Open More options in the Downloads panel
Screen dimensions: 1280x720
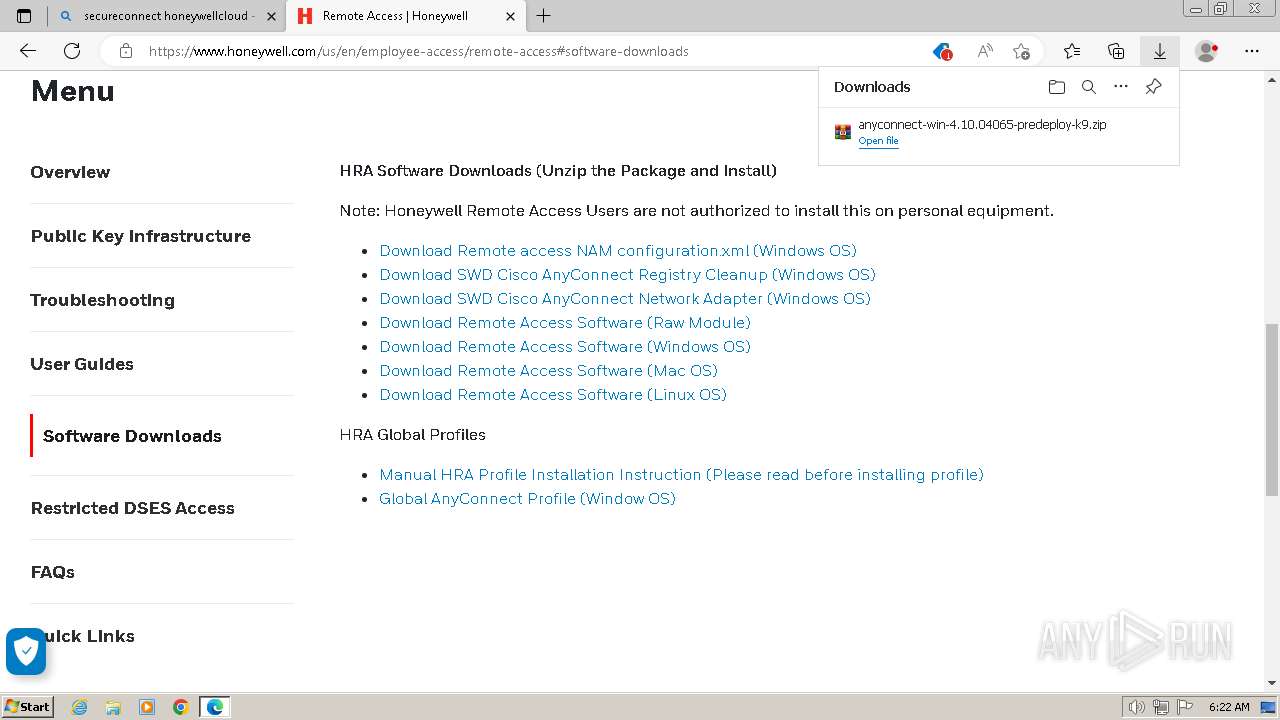tap(1121, 87)
